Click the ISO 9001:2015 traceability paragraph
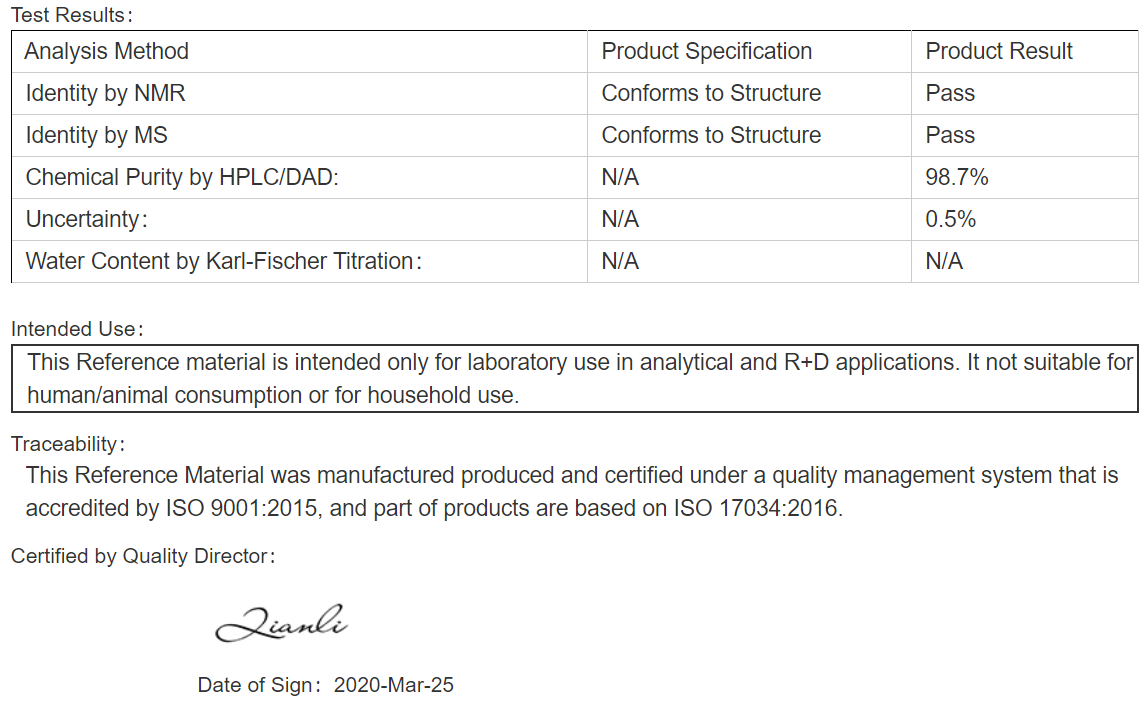This screenshot has width=1148, height=706. [x=572, y=491]
